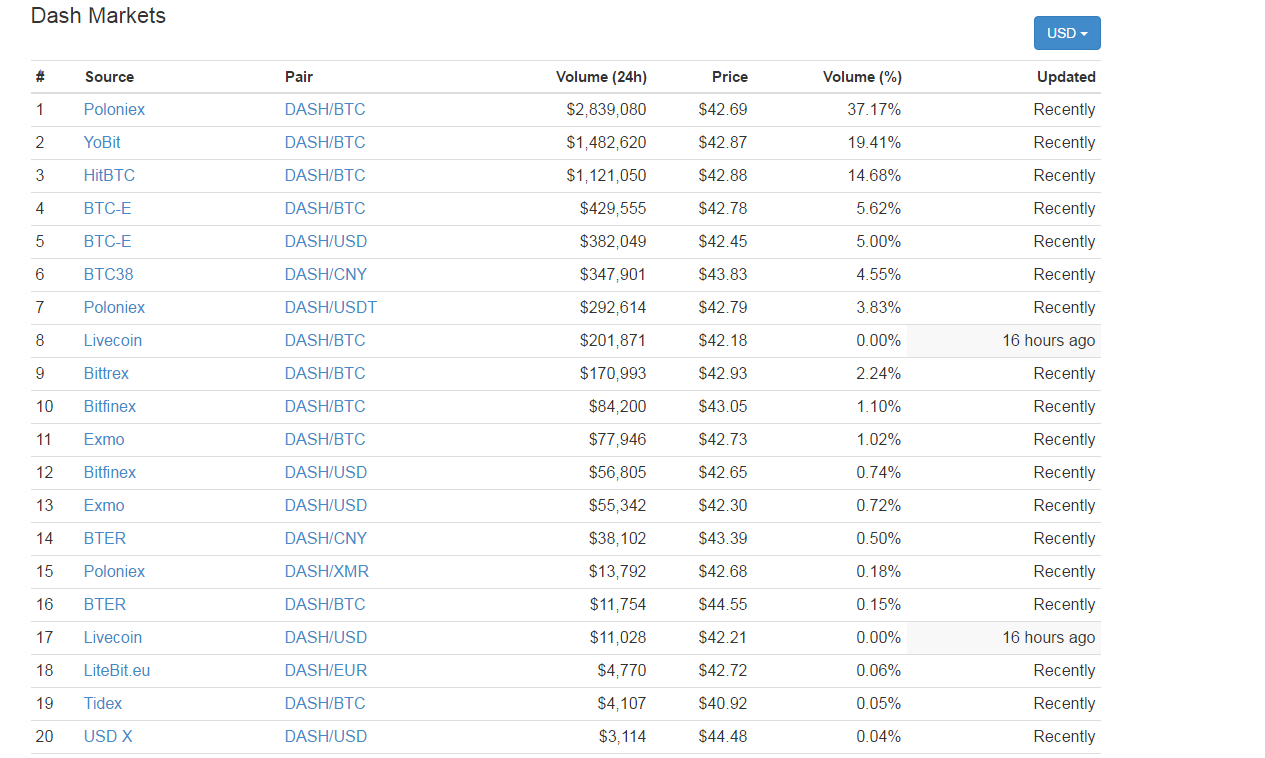Click the Pair column header

point(299,77)
